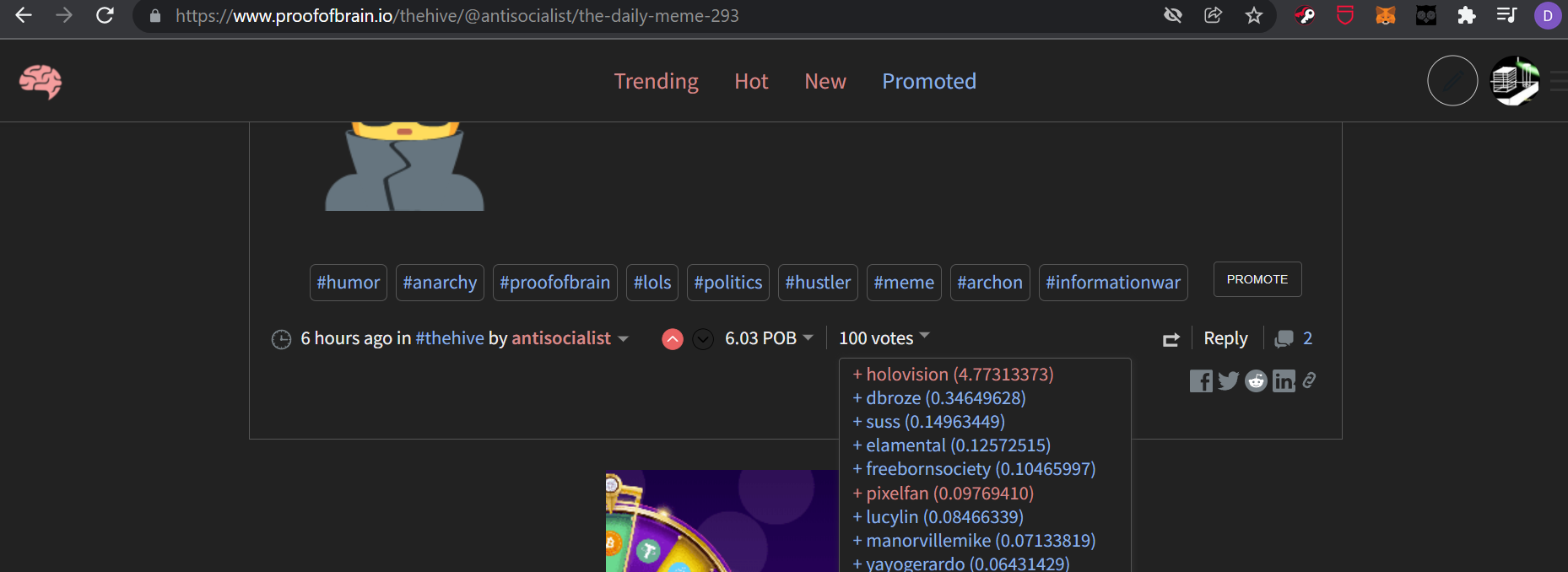
Task: Open the Promoted tab
Action: [x=929, y=81]
